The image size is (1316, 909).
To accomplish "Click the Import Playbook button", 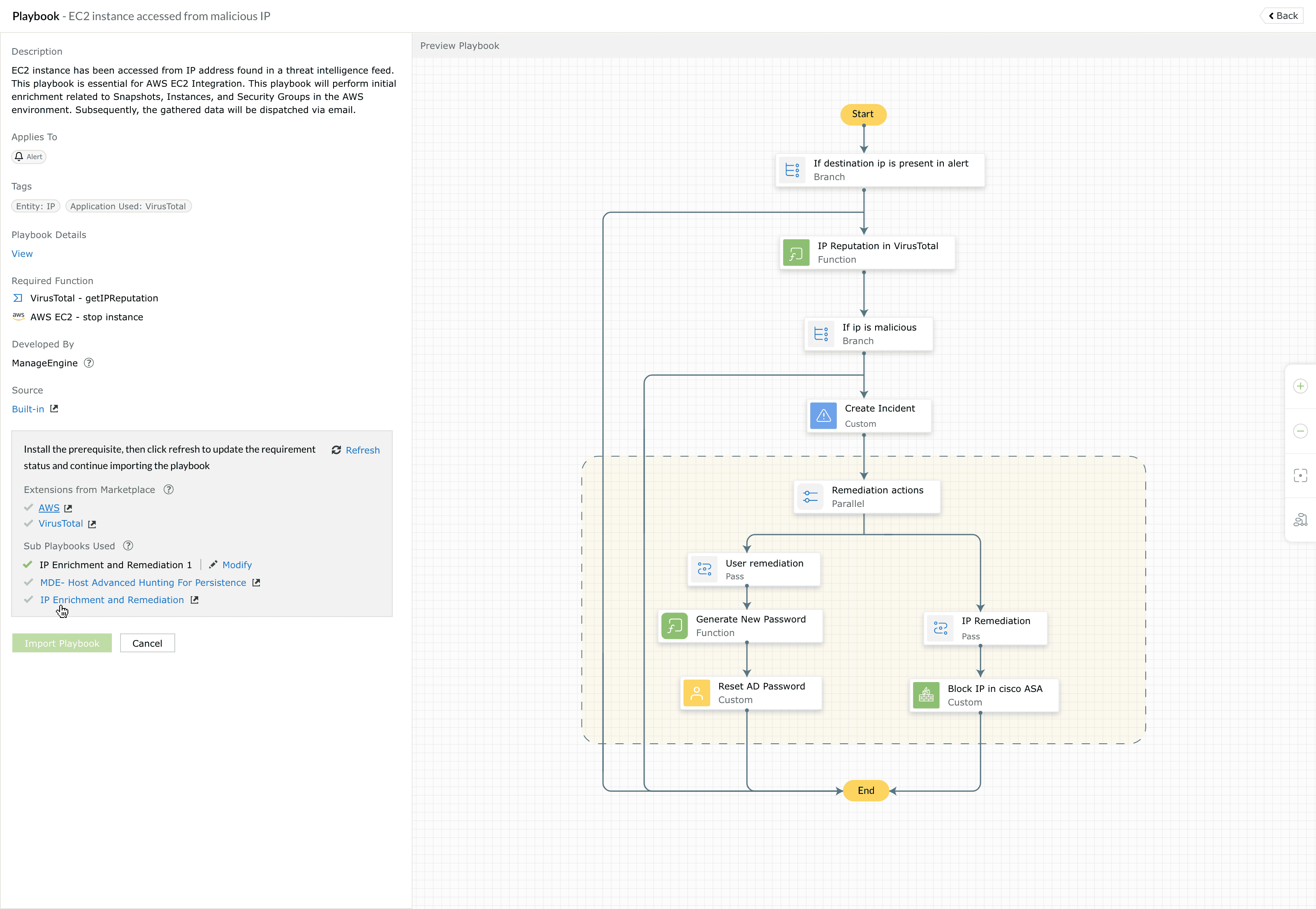I will click(62, 643).
